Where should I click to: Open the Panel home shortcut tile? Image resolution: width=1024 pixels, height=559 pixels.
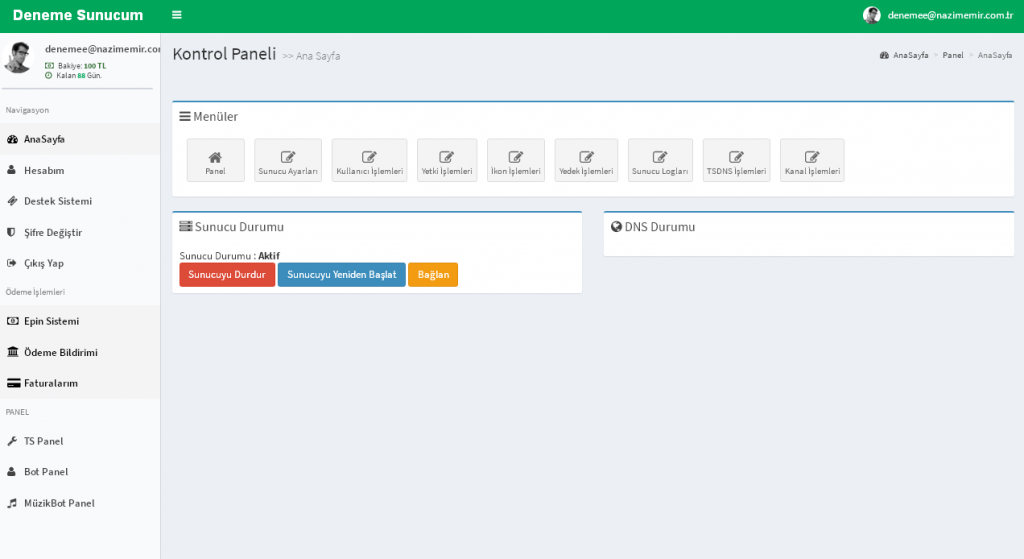coord(216,160)
